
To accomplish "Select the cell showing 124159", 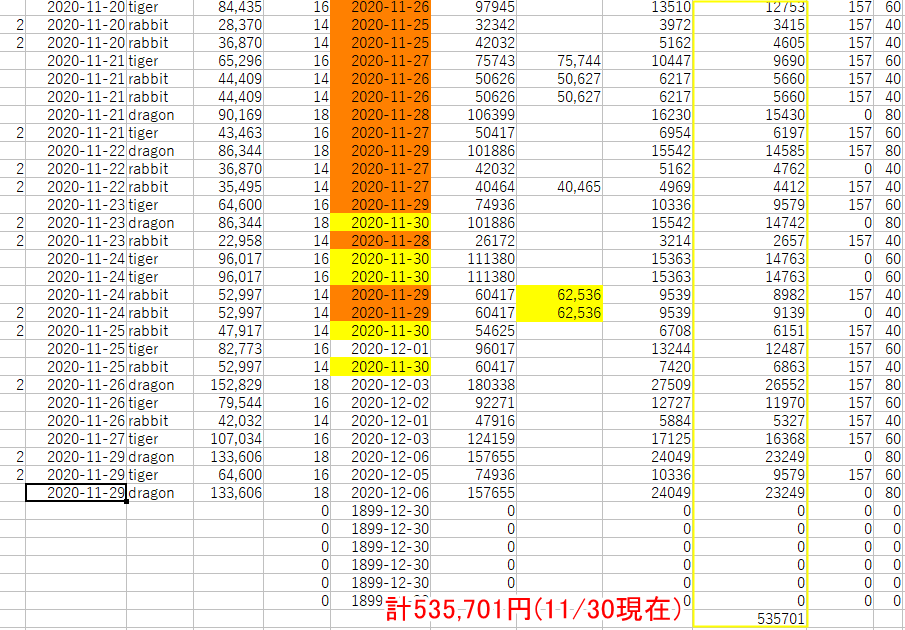I will (x=473, y=439).
